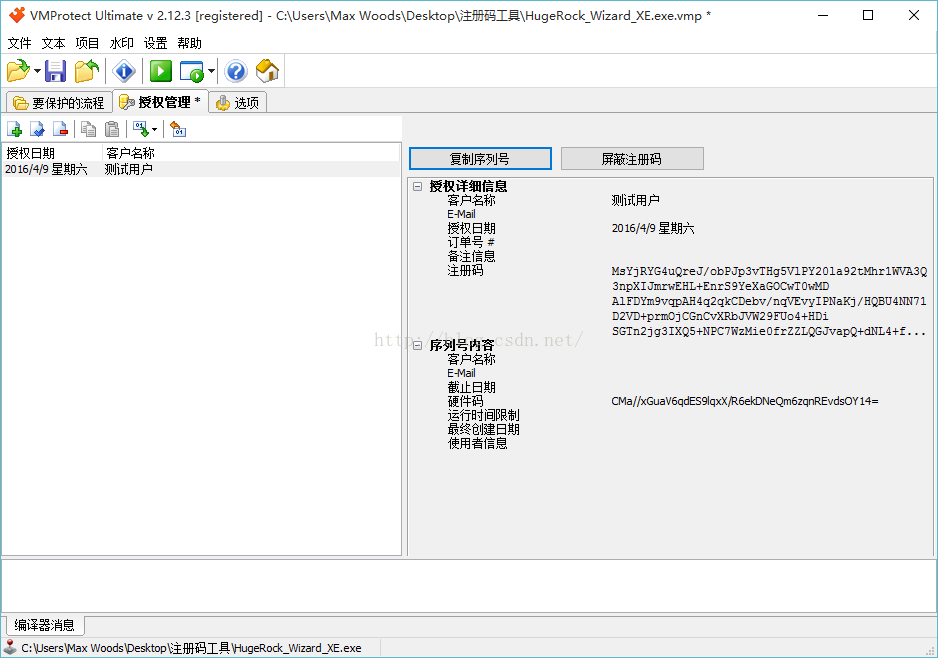
Task: Click the copy icon in license toolbar
Action: [x=89, y=129]
